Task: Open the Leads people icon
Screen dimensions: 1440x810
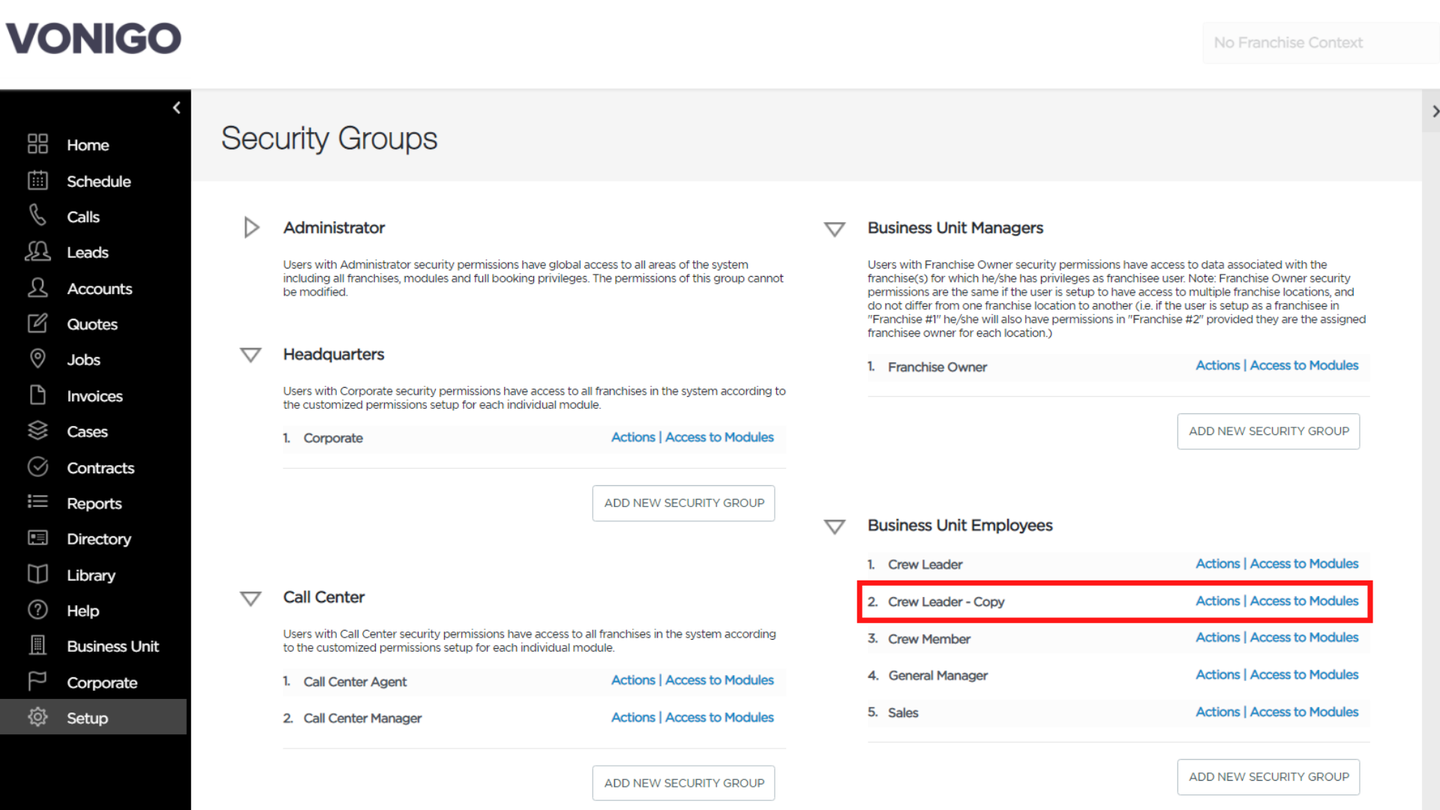Action: point(37,252)
